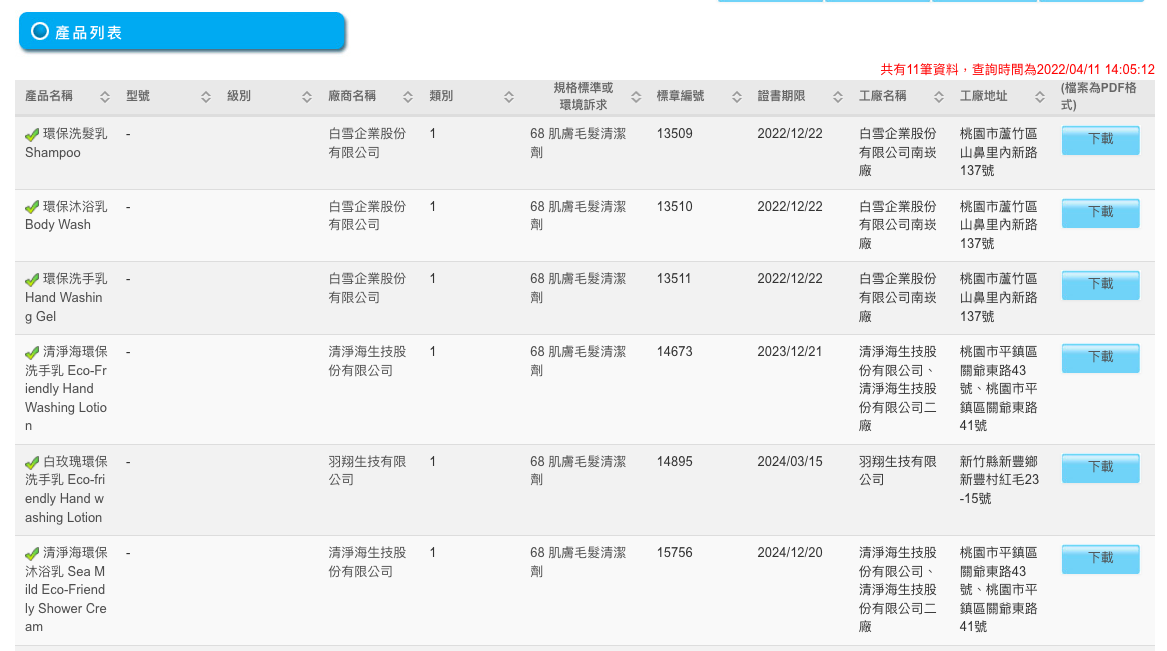Click the 工廠地址 column header text

(983, 96)
